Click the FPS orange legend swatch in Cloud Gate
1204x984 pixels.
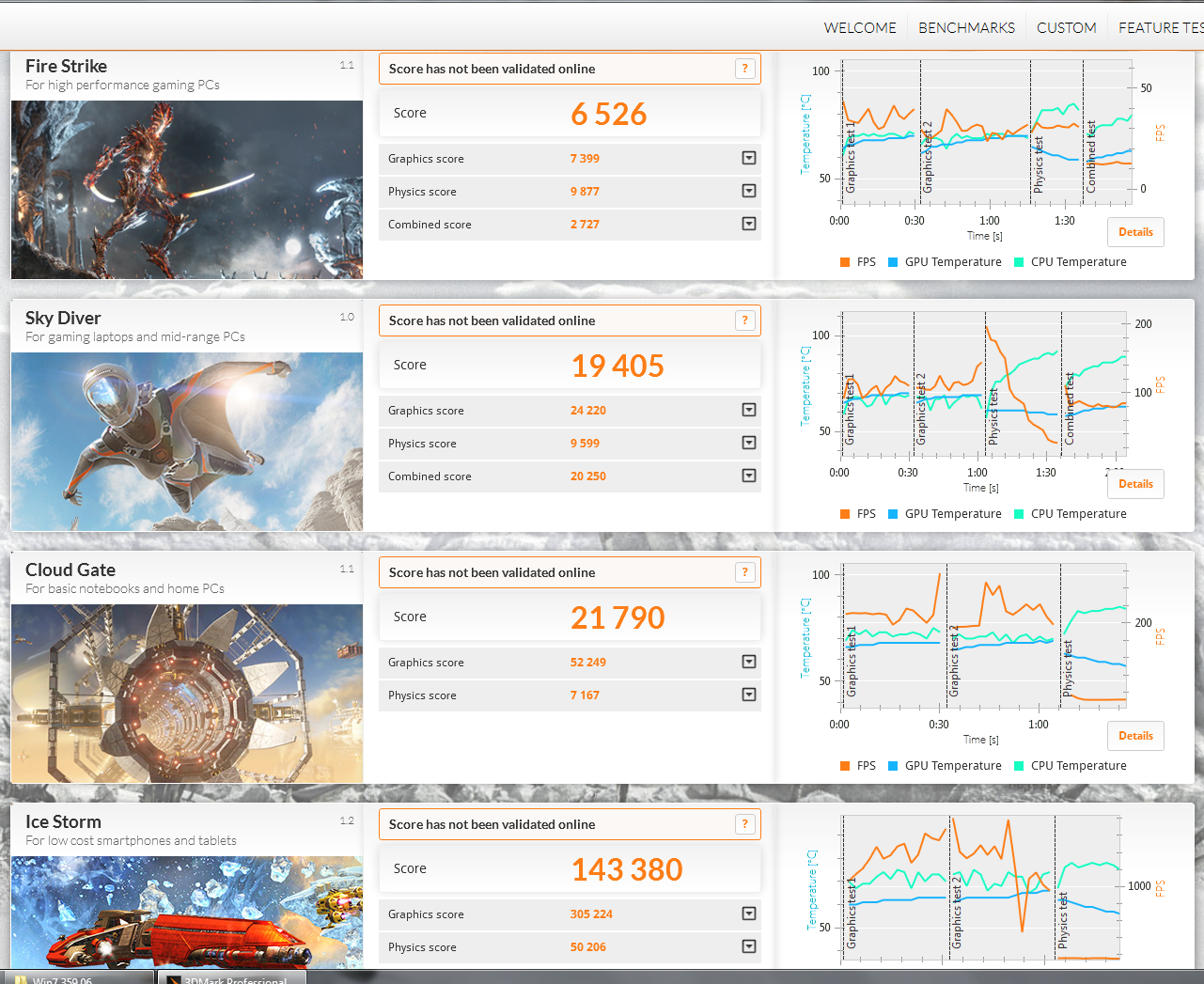pos(845,766)
